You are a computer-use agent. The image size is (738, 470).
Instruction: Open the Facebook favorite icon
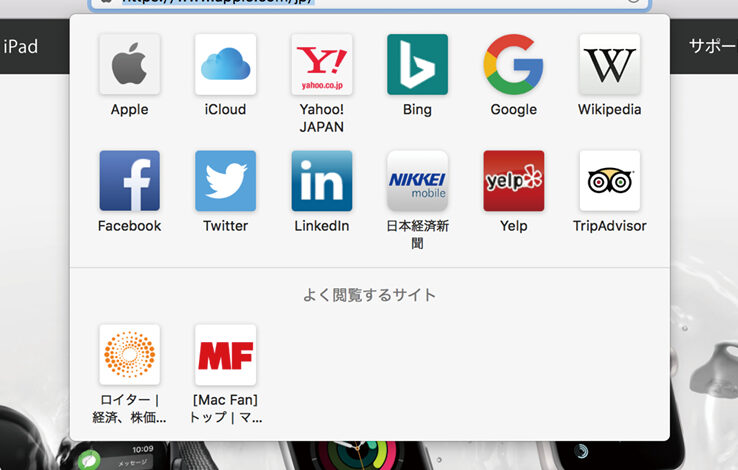click(x=129, y=181)
